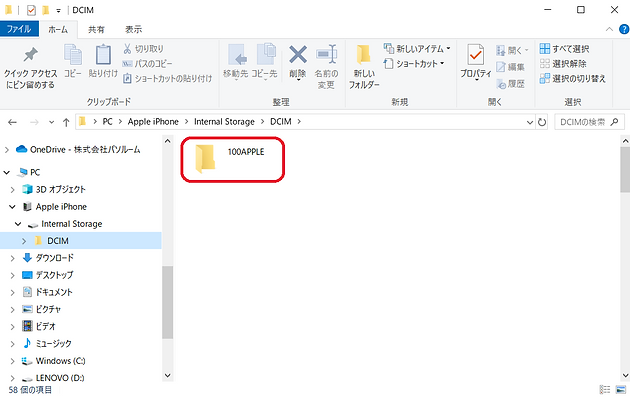630x397 pixels.
Task: Switch to 表示 (View) ribbon tab
Action: [133, 29]
